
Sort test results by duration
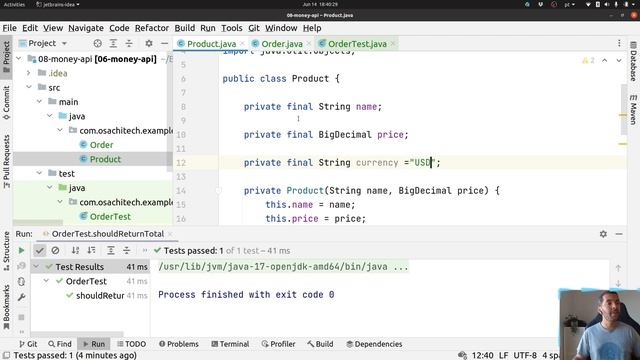tap(91, 251)
